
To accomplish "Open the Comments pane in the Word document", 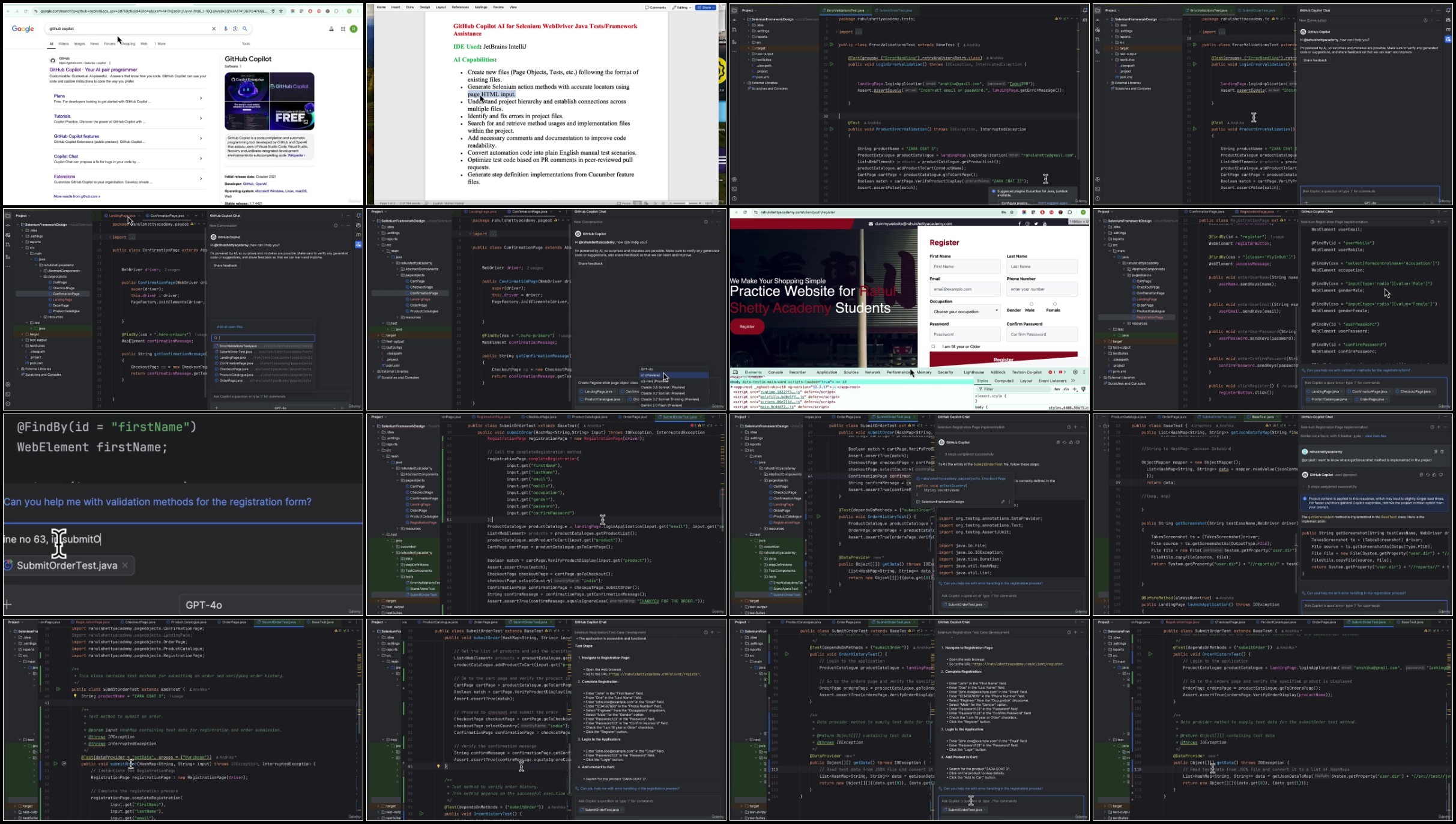I will click(655, 7).
